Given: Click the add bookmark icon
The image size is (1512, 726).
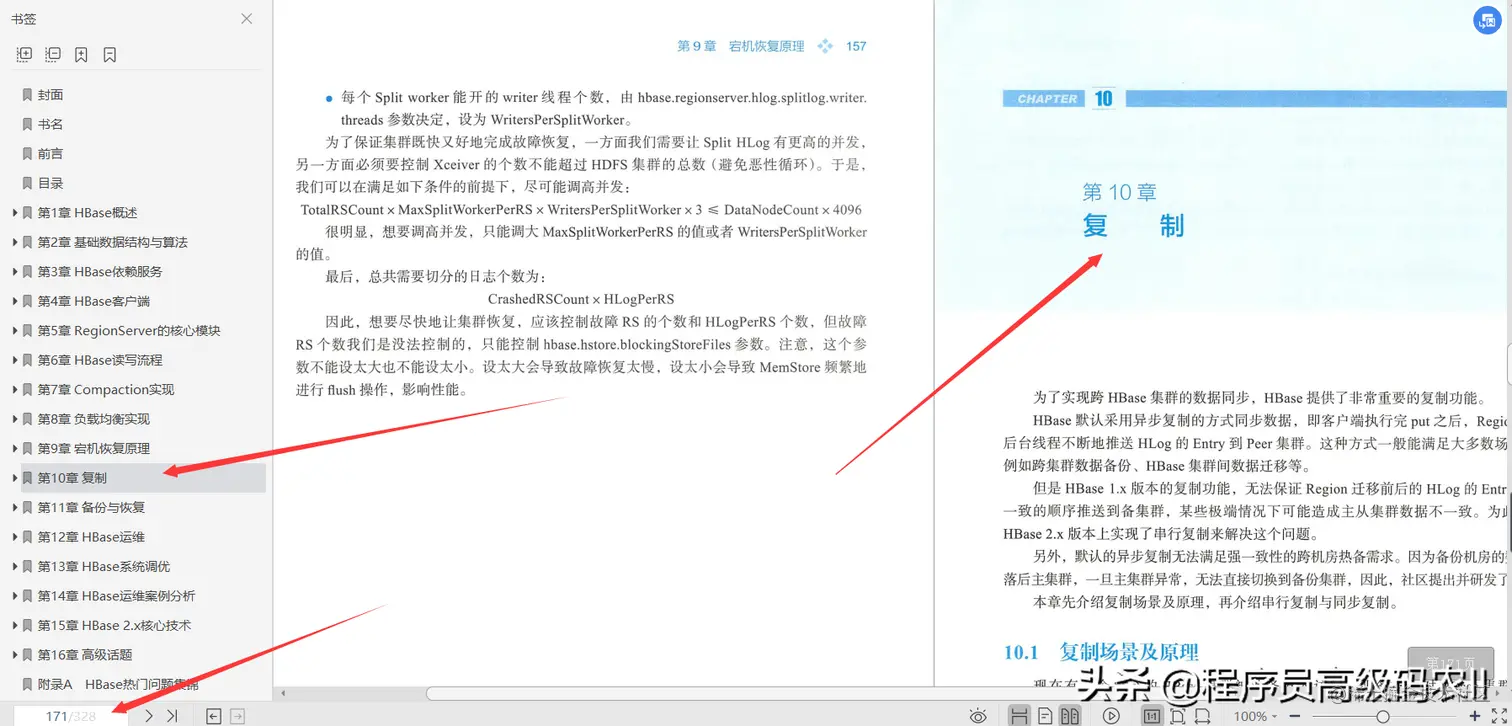Looking at the screenshot, I should (81, 54).
